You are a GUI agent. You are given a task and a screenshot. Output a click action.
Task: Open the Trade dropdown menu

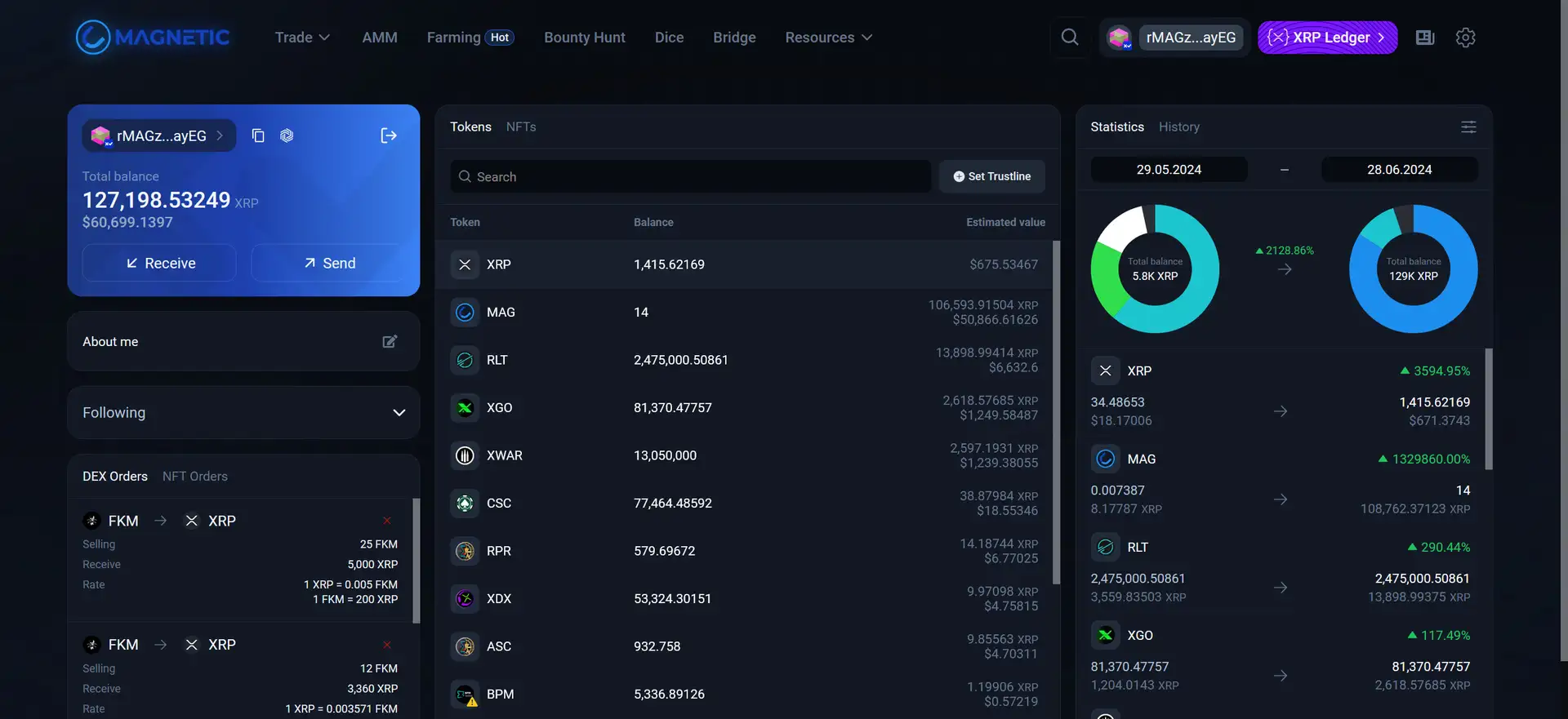tap(301, 38)
